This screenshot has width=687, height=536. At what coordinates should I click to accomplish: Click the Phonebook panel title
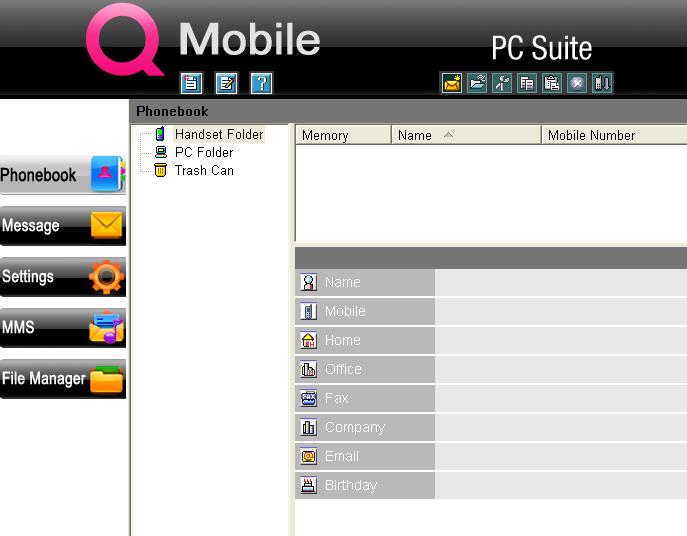[172, 111]
